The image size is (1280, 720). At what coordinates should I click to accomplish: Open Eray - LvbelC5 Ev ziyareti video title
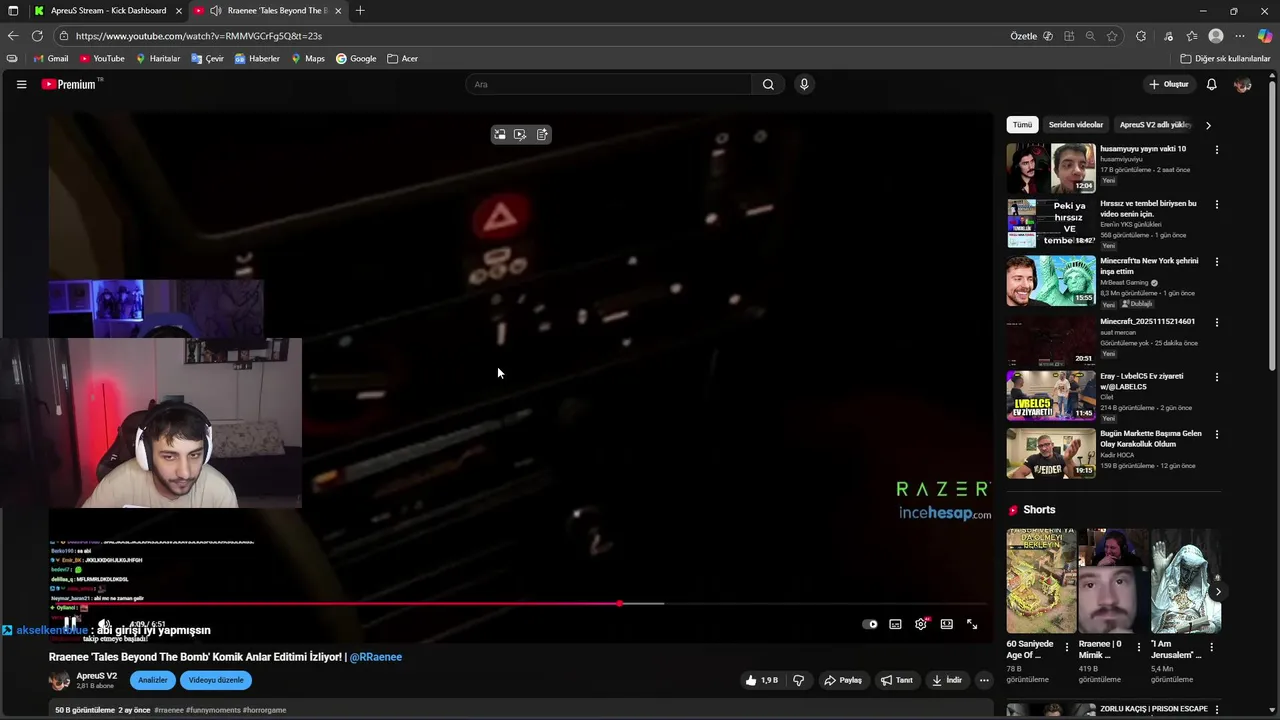[1142, 381]
